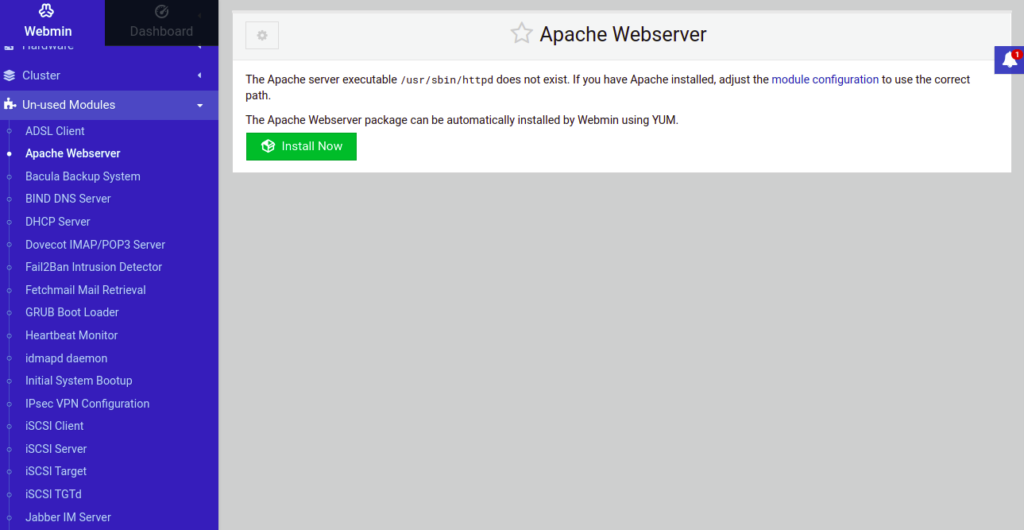Open GRUB Boot Loader module

(x=72, y=313)
